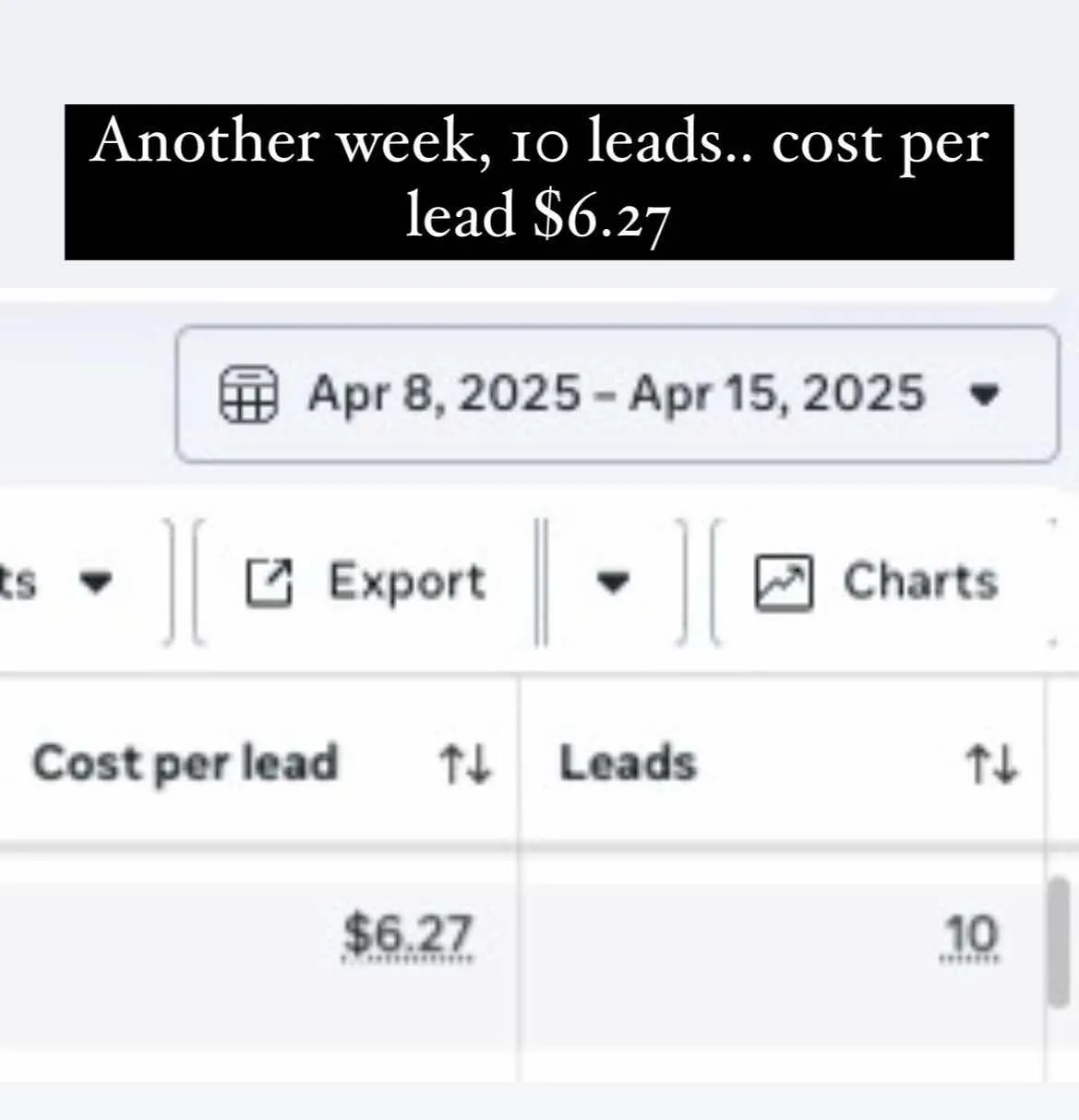Click the Export icon
This screenshot has width=1079, height=1120.
(269, 584)
